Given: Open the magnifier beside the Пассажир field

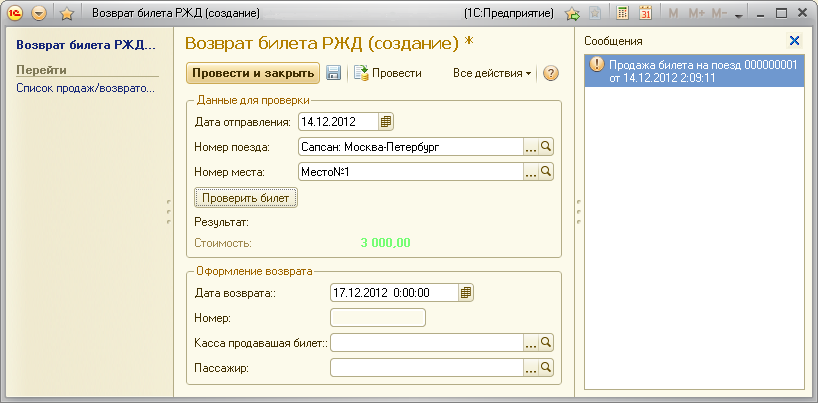Looking at the screenshot, I should 546,369.
